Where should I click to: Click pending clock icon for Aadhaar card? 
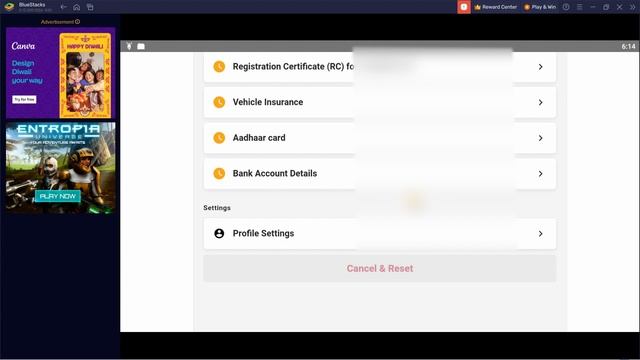219,138
